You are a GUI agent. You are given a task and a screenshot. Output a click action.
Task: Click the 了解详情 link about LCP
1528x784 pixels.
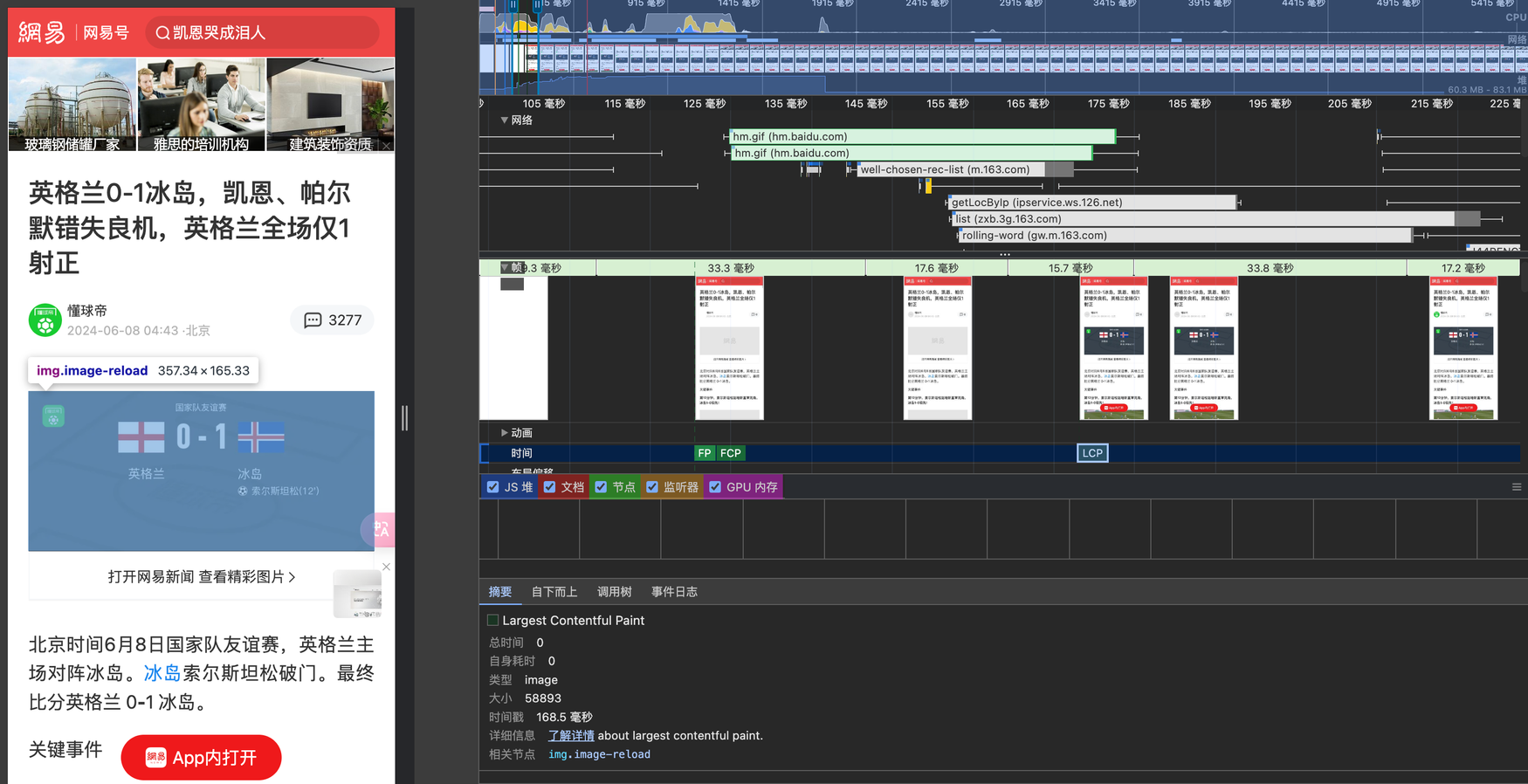(x=570, y=736)
